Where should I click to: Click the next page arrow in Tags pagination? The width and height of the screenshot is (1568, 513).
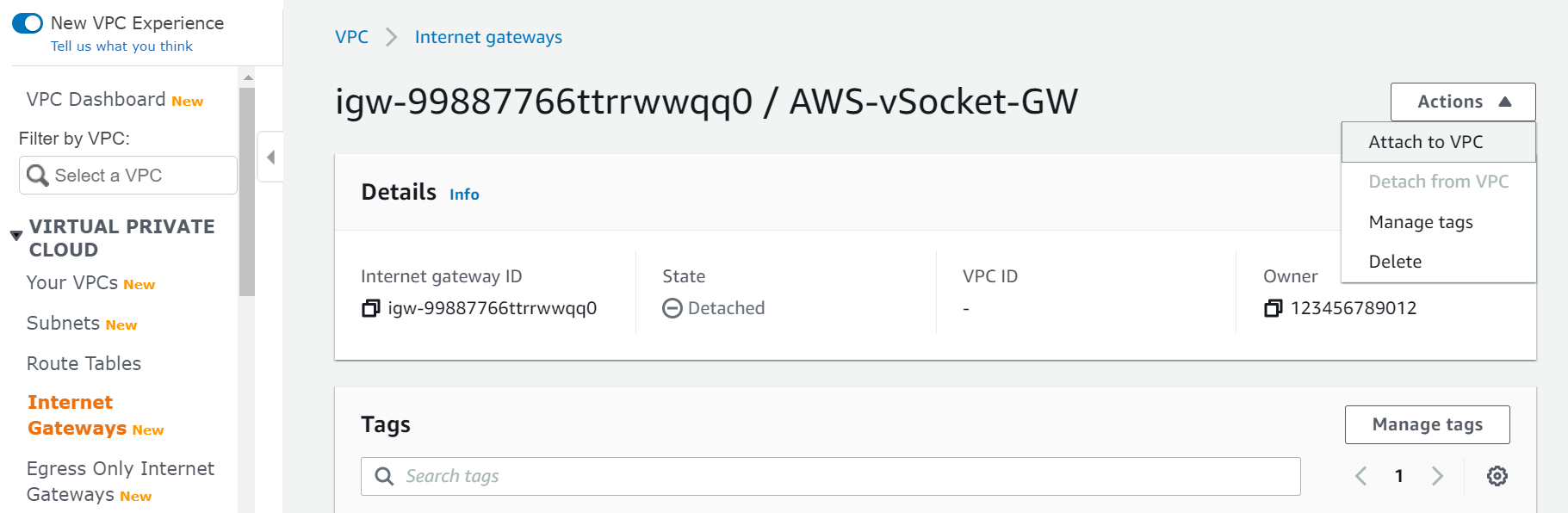tap(1438, 476)
